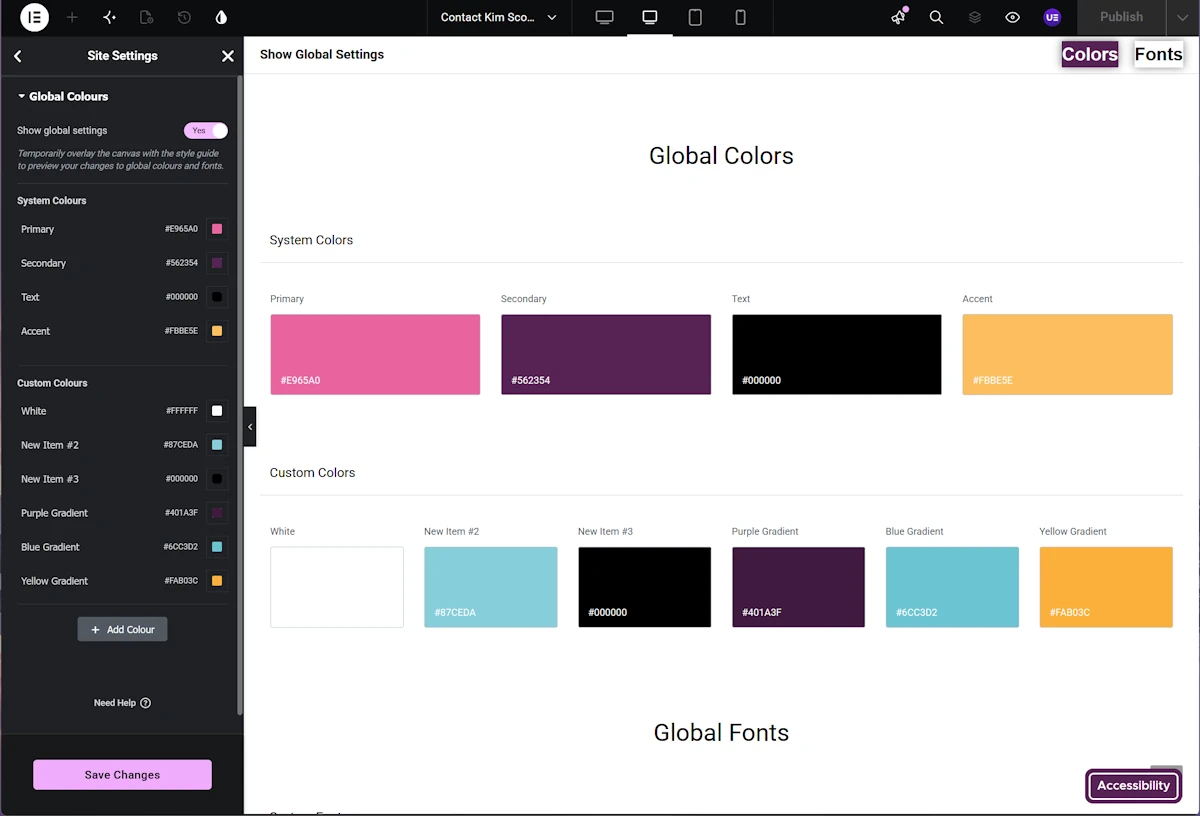Switch to the Colors tab in style guide
Viewport: 1200px width, 816px height.
pyautogui.click(x=1090, y=54)
